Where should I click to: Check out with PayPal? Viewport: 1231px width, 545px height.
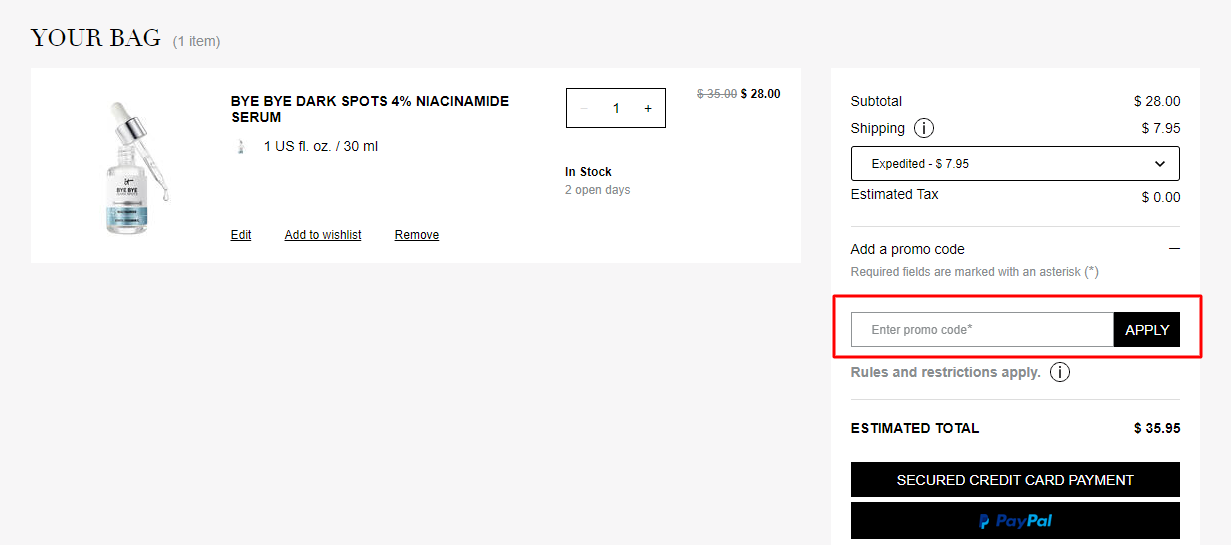coord(1015,521)
